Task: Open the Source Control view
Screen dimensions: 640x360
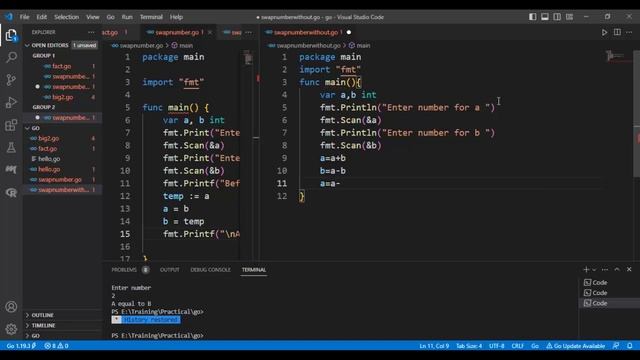Action: [x=11, y=80]
